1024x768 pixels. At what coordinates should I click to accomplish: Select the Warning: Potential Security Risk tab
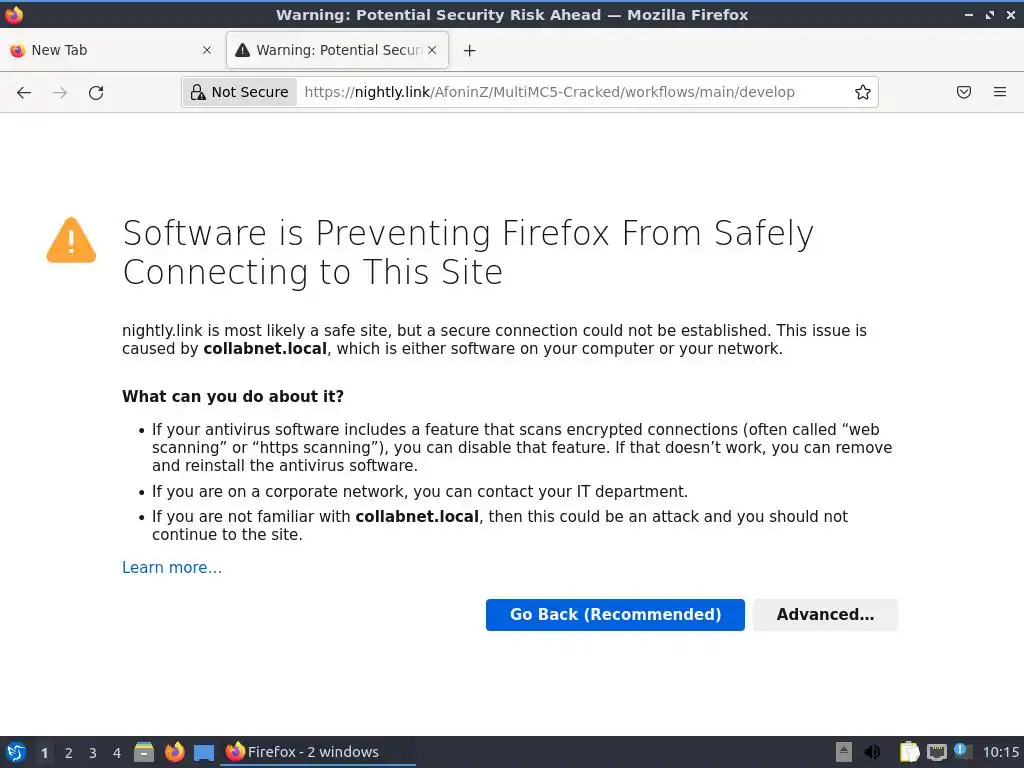pos(337,50)
